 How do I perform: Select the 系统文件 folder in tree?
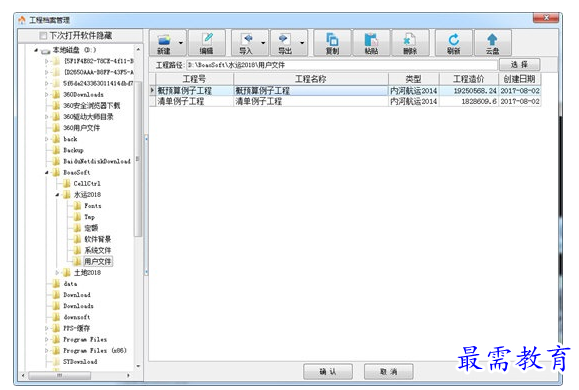pyautogui.click(x=97, y=250)
